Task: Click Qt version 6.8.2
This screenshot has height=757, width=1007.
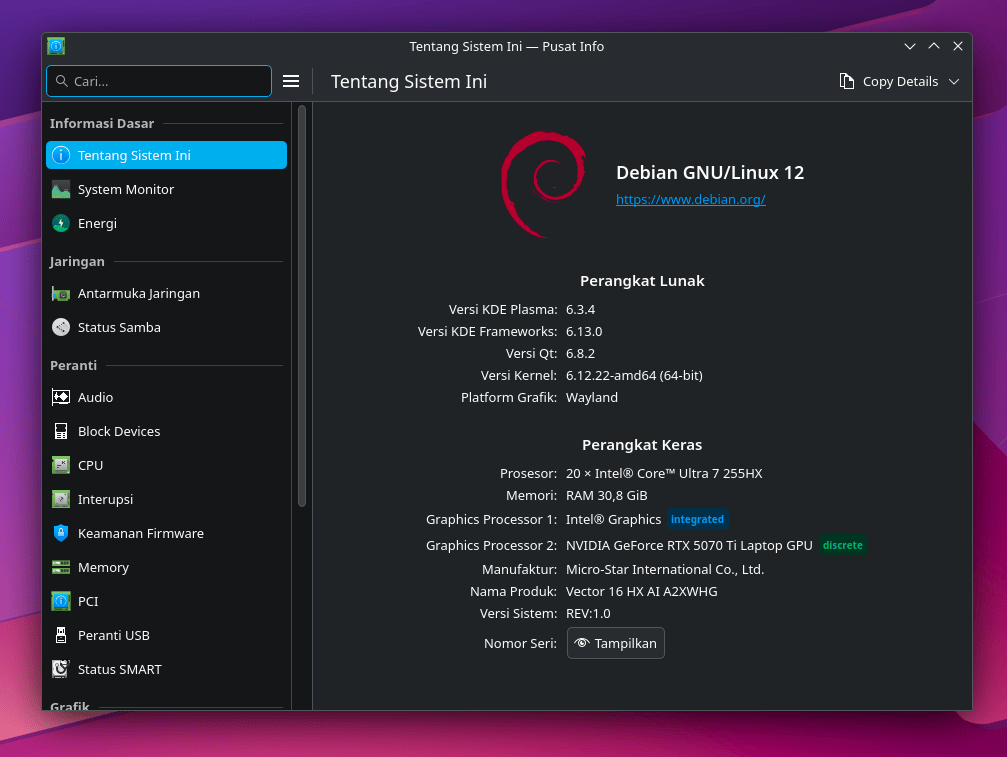Action: click(x=581, y=354)
